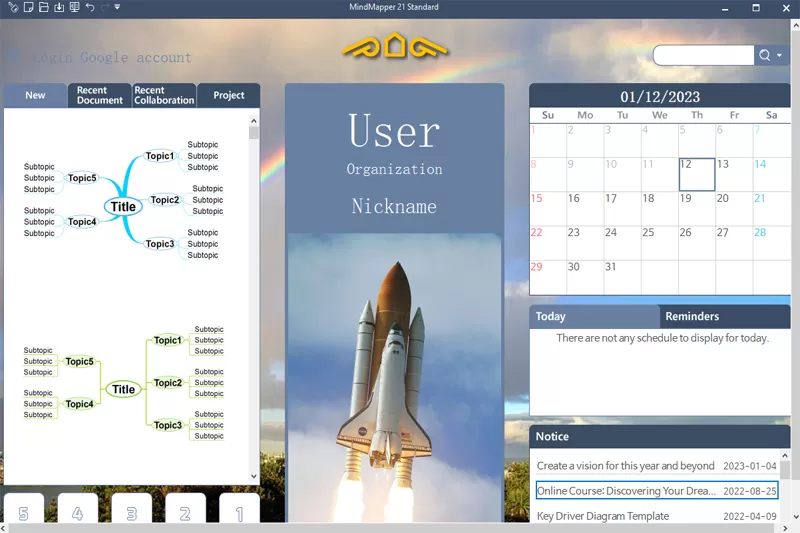Click the Sa weekday column header

(x=771, y=115)
